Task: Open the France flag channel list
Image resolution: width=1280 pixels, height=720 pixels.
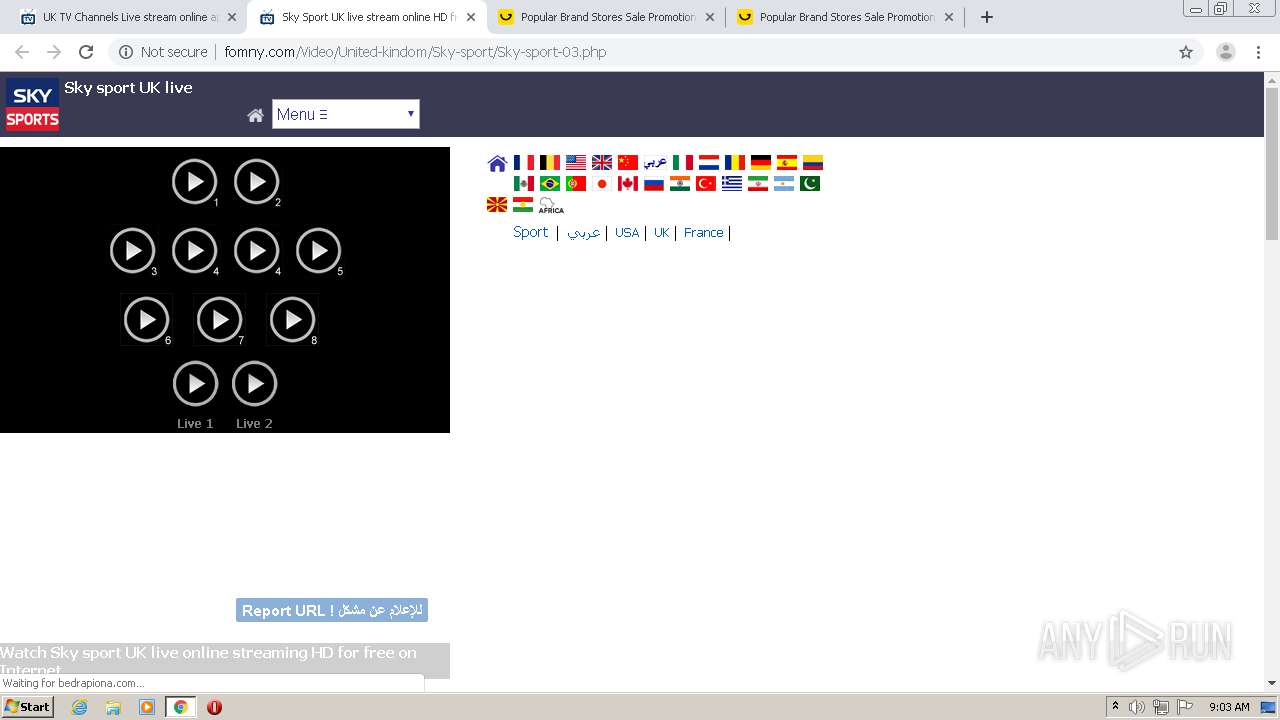Action: (524, 162)
